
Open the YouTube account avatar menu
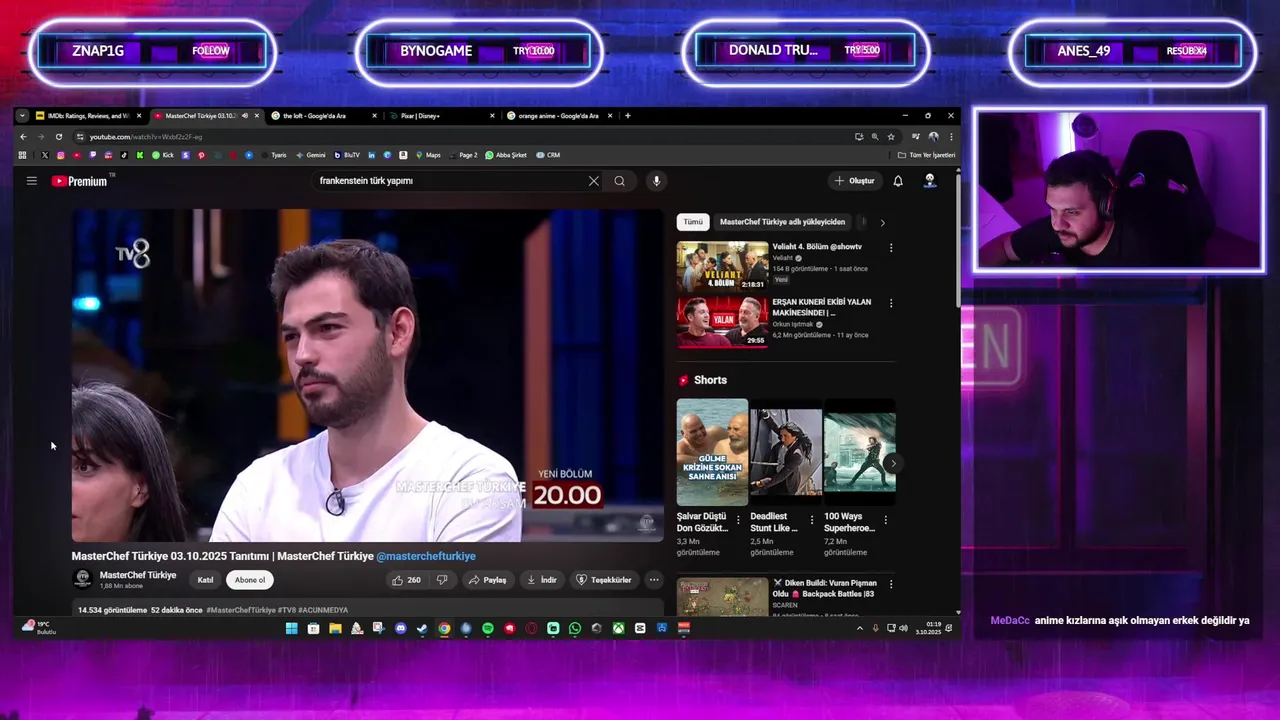[930, 180]
